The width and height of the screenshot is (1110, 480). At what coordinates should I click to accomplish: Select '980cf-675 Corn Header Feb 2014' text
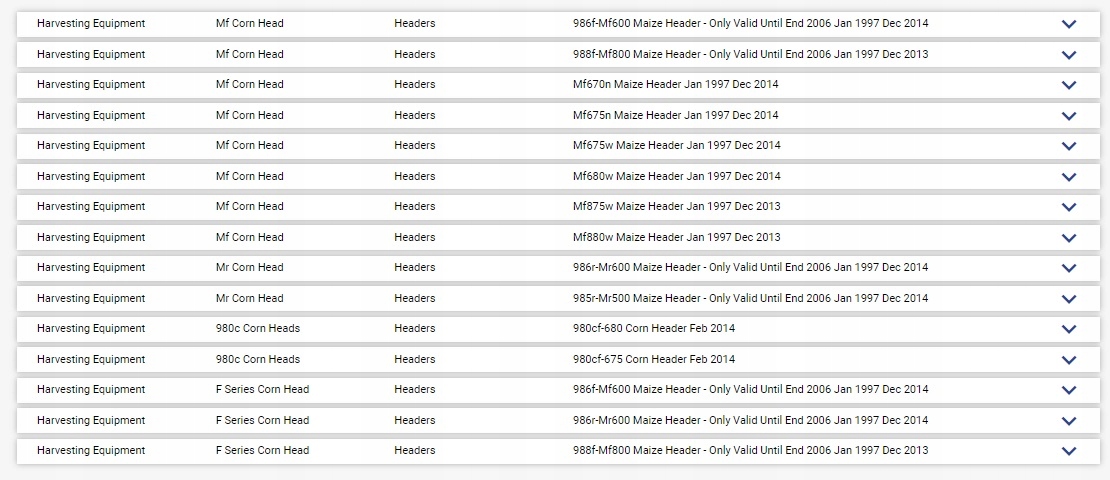tap(654, 359)
